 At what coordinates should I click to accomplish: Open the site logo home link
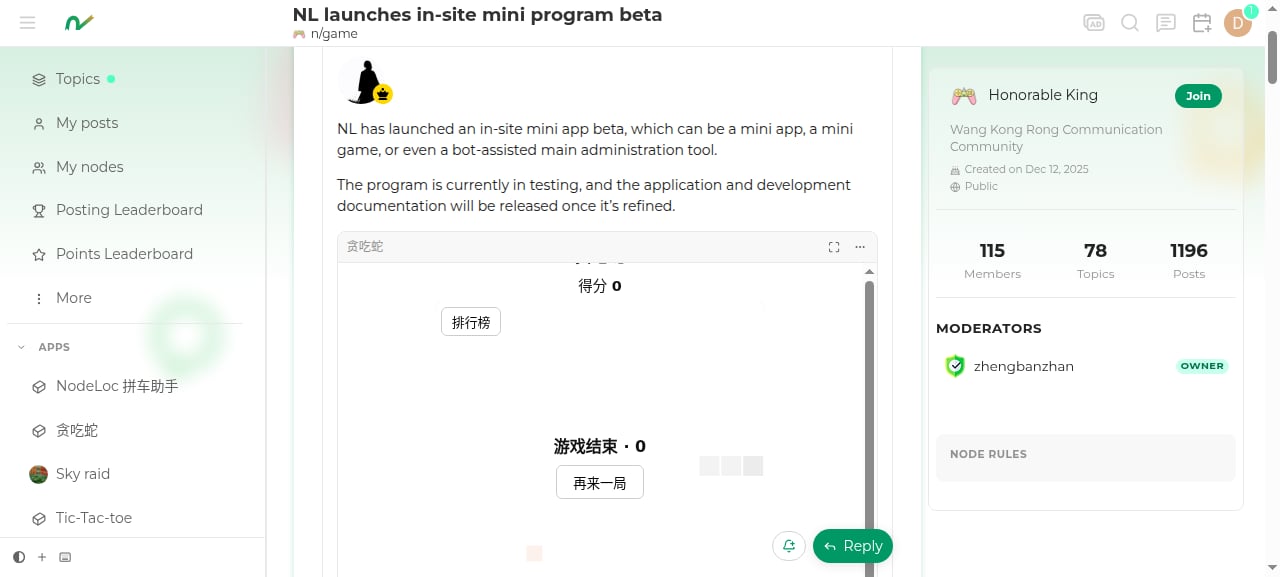click(x=79, y=23)
